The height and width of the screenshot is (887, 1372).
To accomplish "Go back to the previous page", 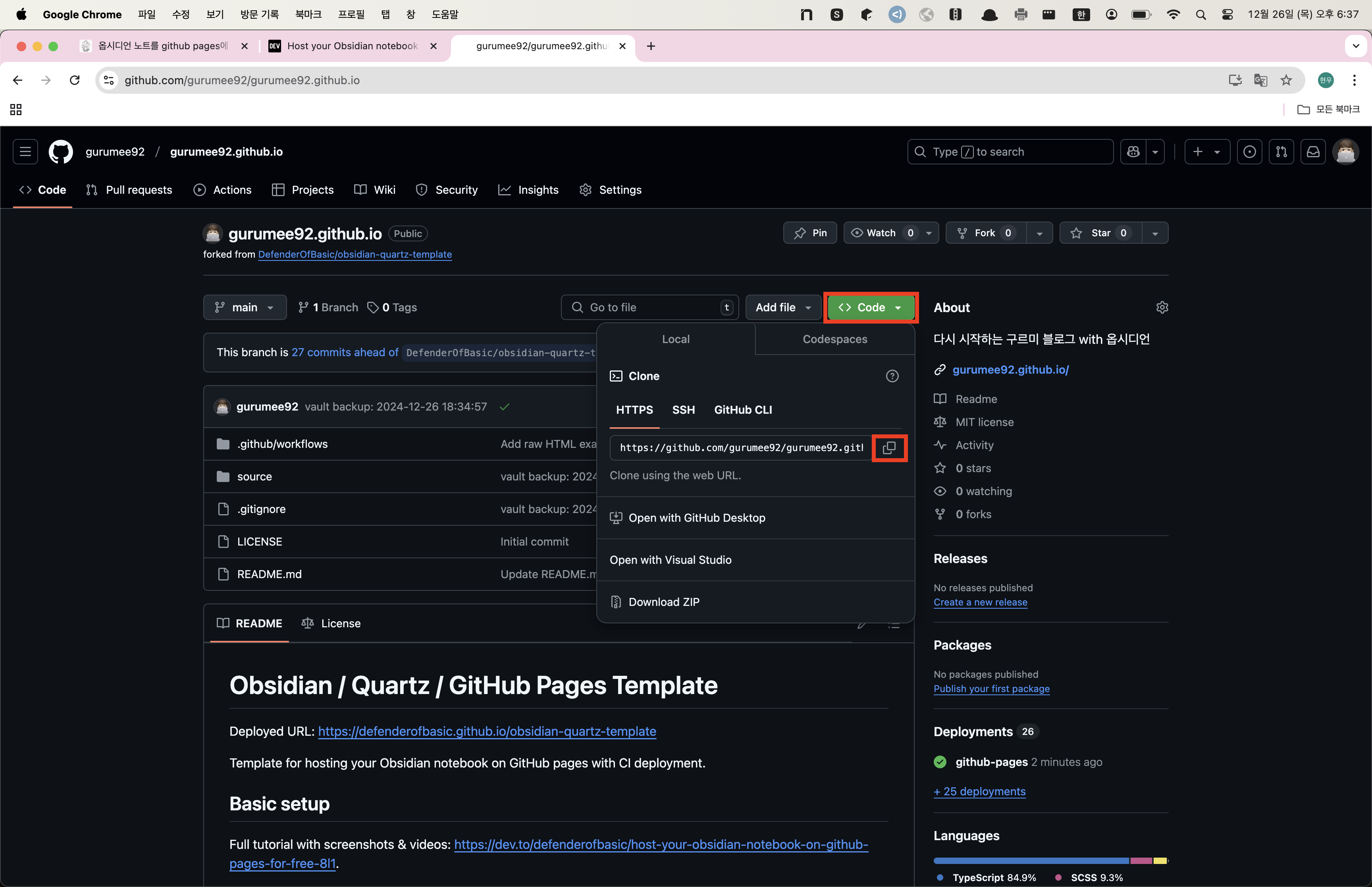I will [x=18, y=80].
